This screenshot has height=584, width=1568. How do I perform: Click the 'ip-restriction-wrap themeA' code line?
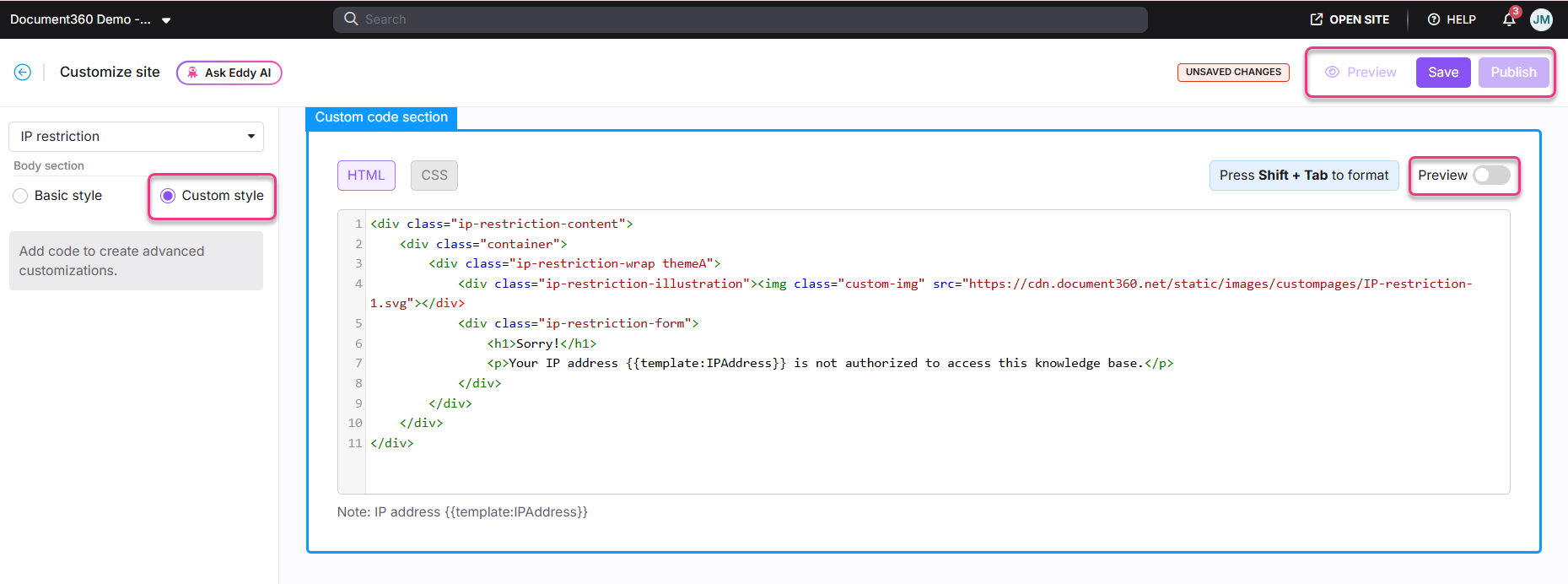coord(574,264)
